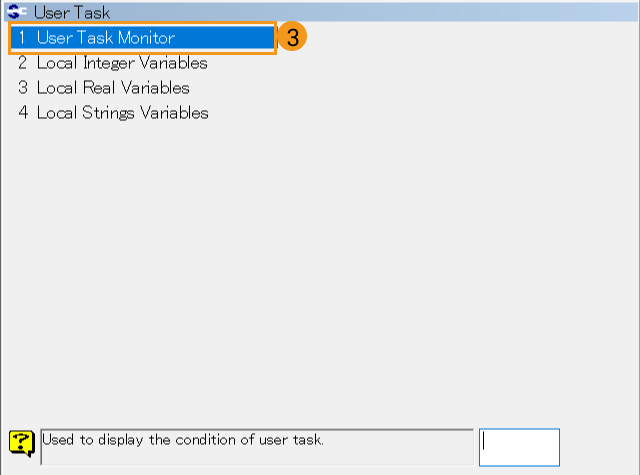
Task: Open Local Strings Variables entry
Action: 122,113
